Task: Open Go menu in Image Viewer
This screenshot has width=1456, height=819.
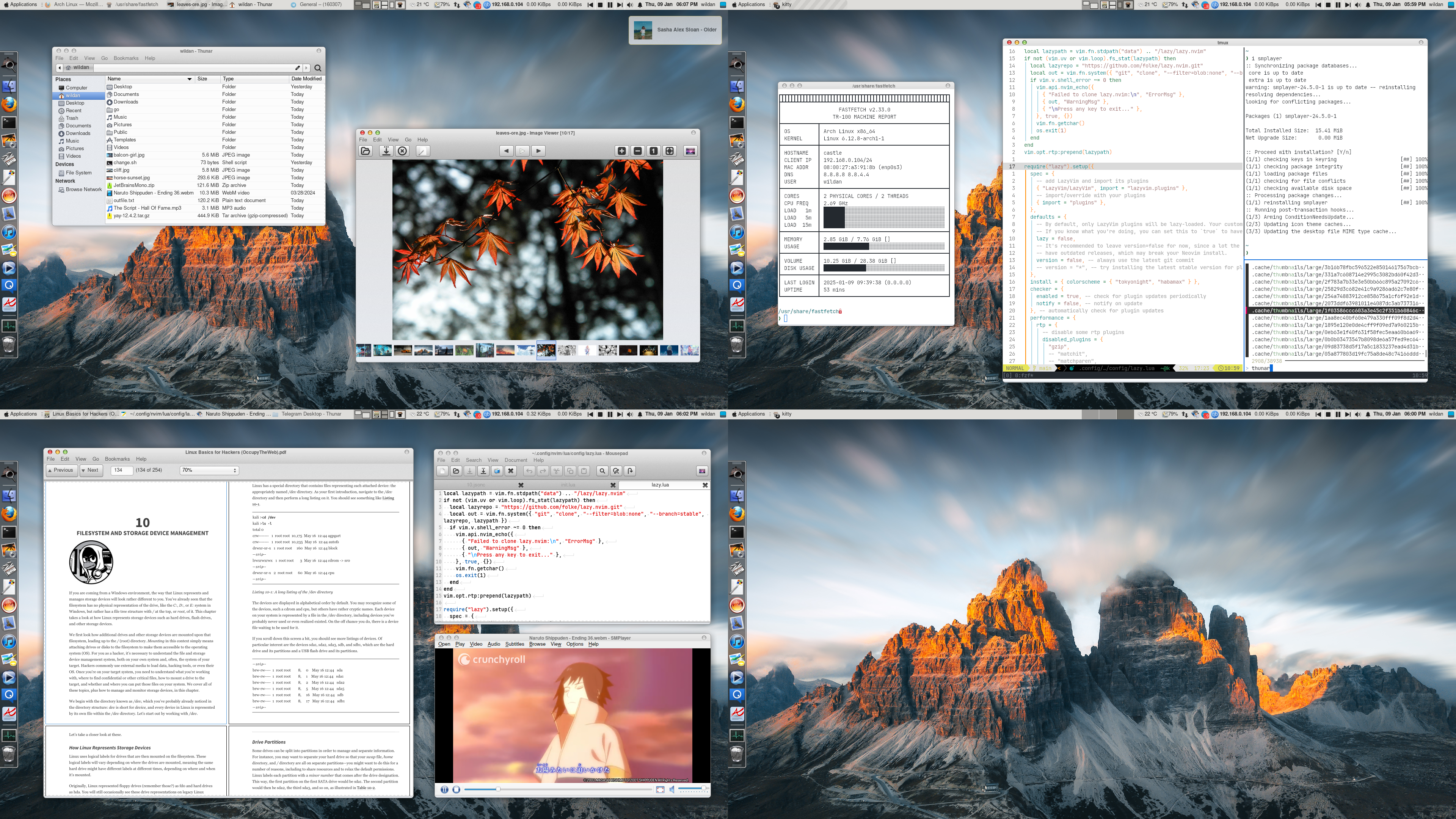Action: [x=408, y=140]
